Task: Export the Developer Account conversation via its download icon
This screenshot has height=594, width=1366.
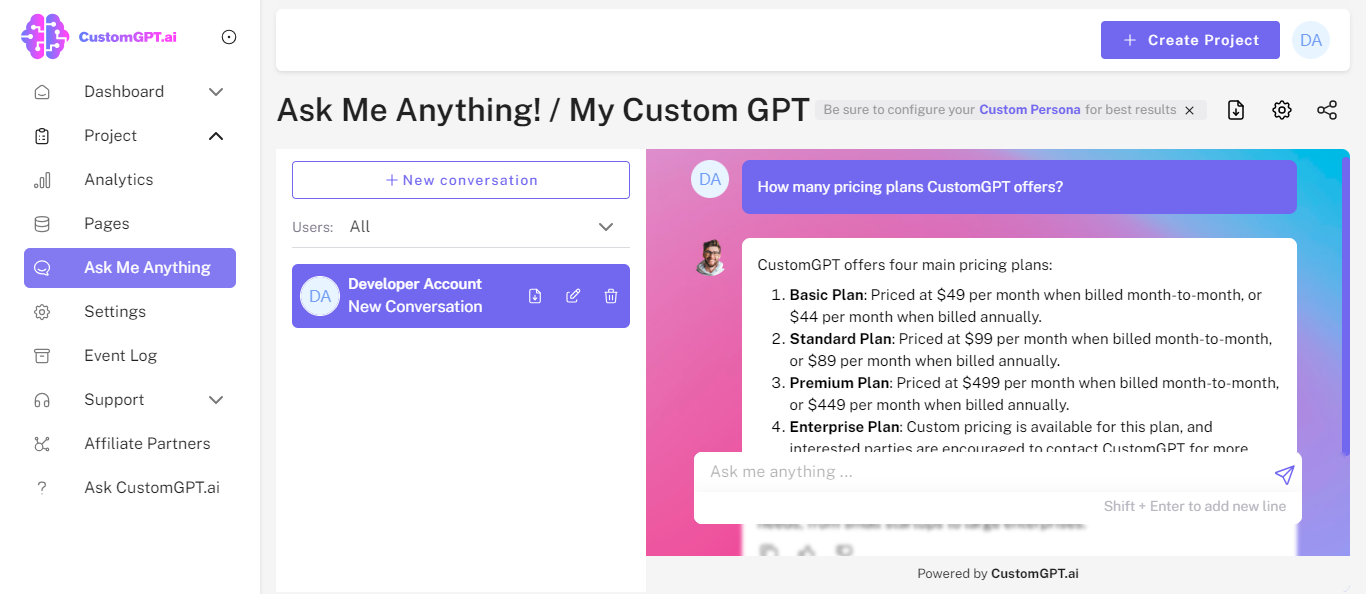Action: click(x=535, y=295)
